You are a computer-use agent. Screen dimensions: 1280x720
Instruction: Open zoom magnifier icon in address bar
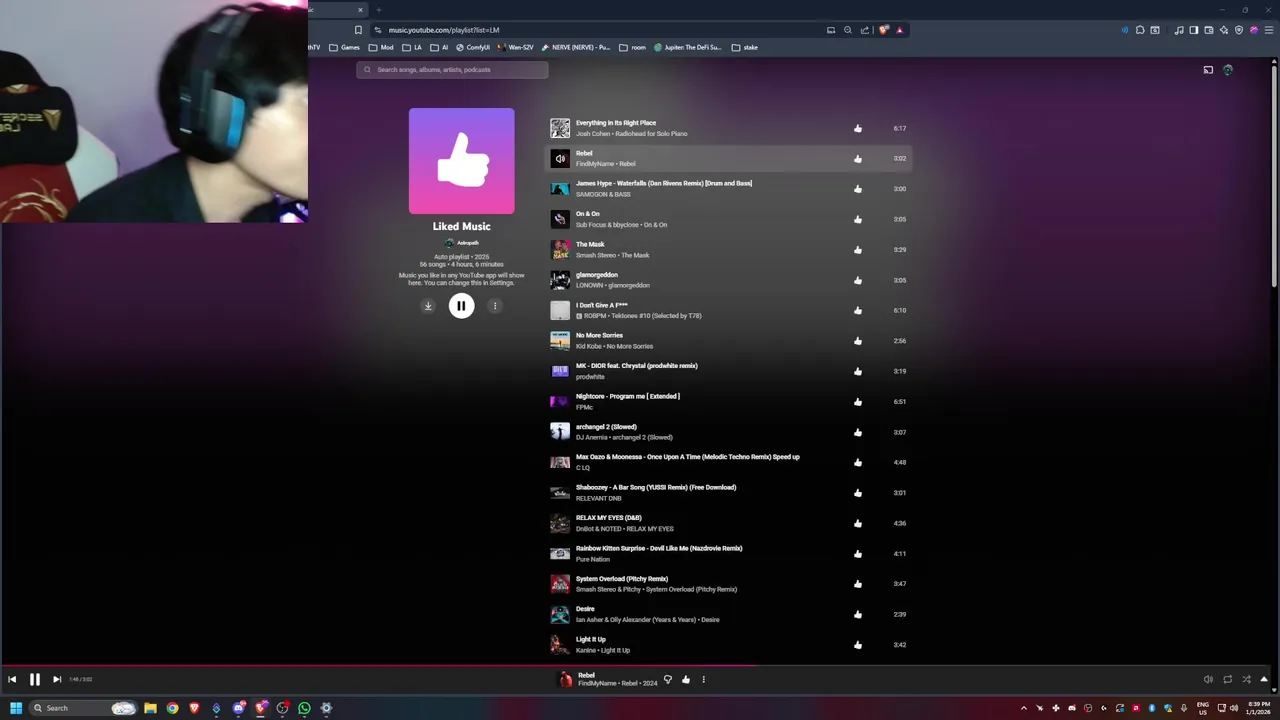point(848,30)
